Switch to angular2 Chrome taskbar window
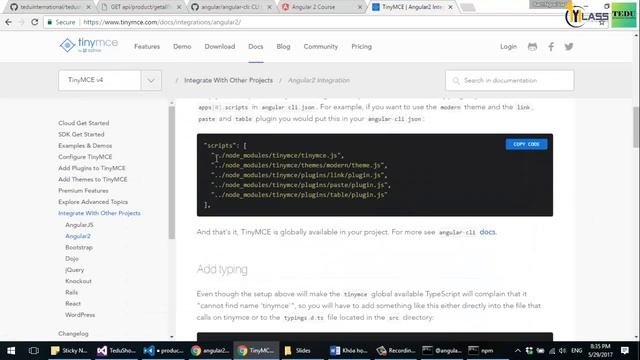This screenshot has width=640, height=360. tap(210, 351)
